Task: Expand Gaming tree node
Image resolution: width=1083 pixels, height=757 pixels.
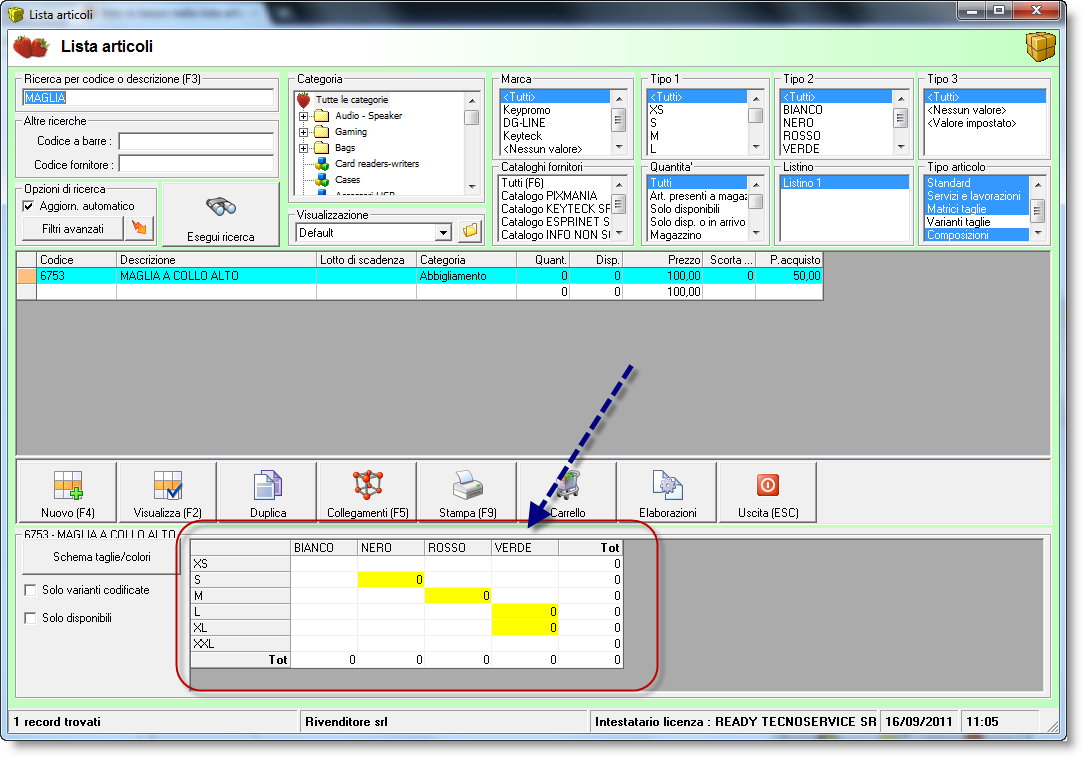Action: 303,132
